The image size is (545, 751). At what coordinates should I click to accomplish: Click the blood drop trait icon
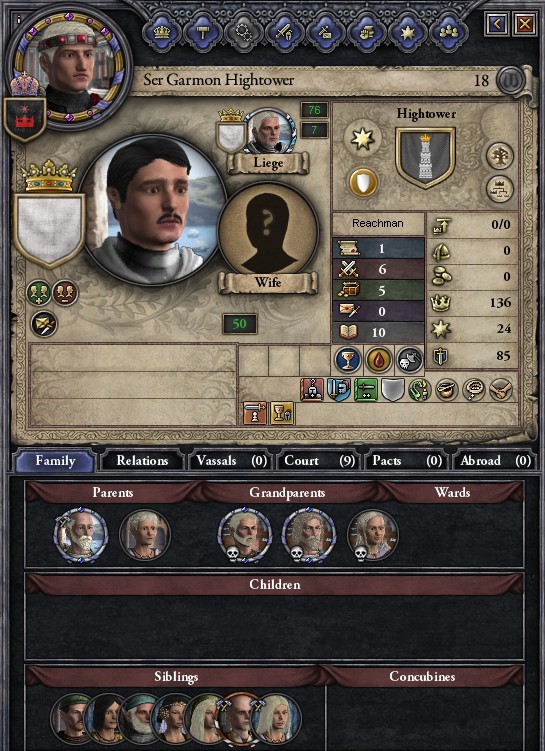pyautogui.click(x=379, y=360)
